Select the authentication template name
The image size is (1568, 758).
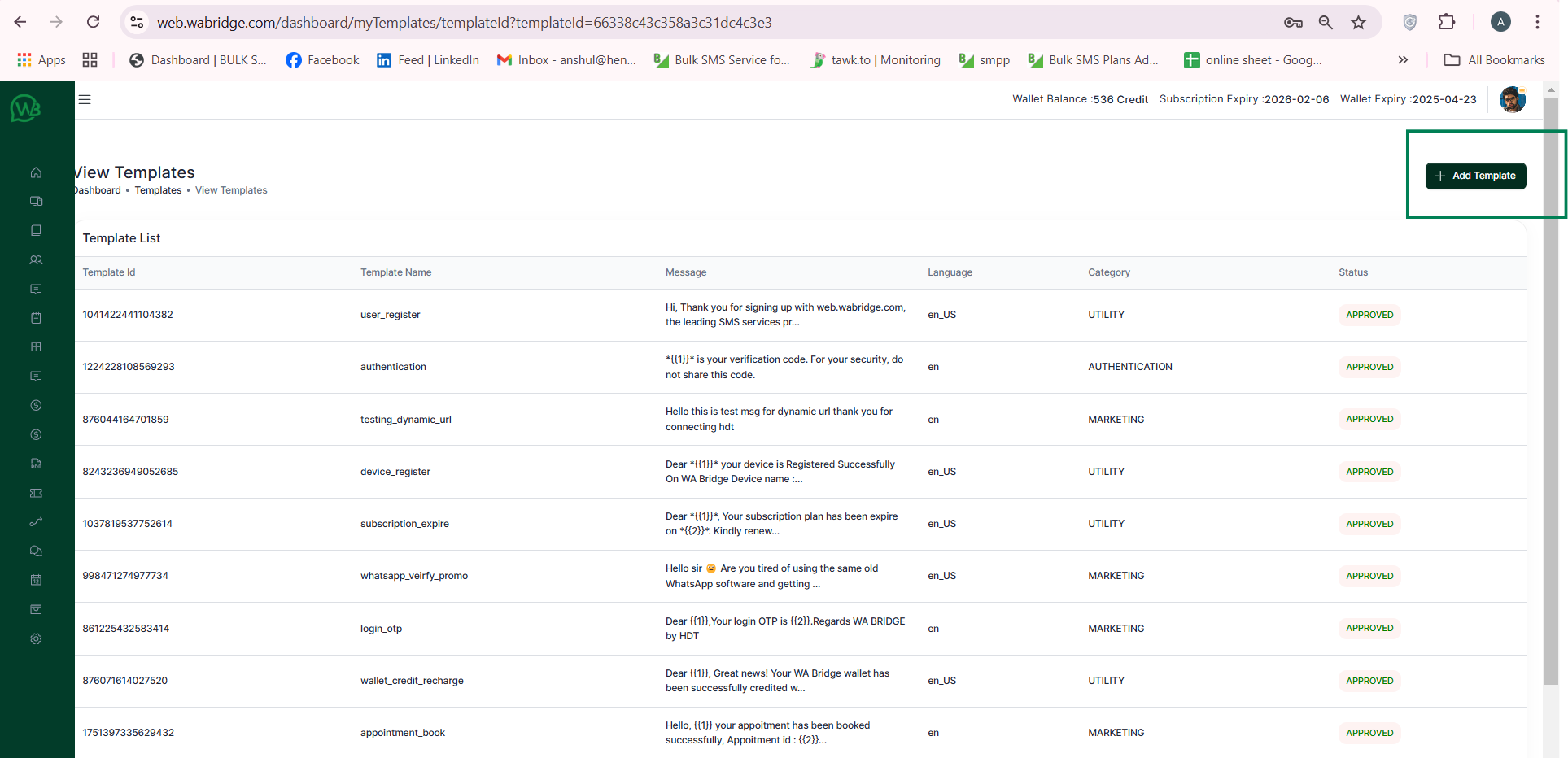(393, 367)
